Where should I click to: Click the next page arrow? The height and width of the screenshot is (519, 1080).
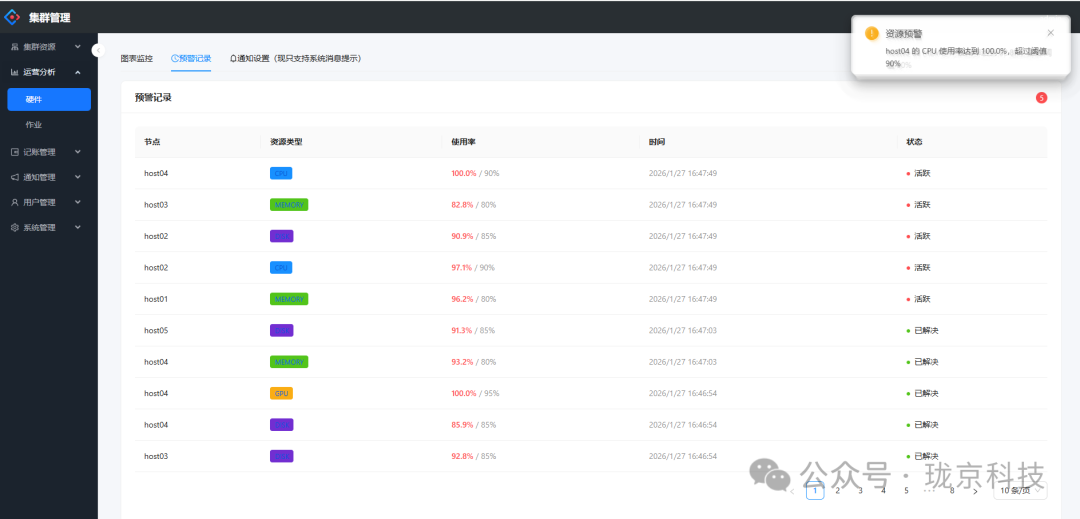[x=975, y=491]
